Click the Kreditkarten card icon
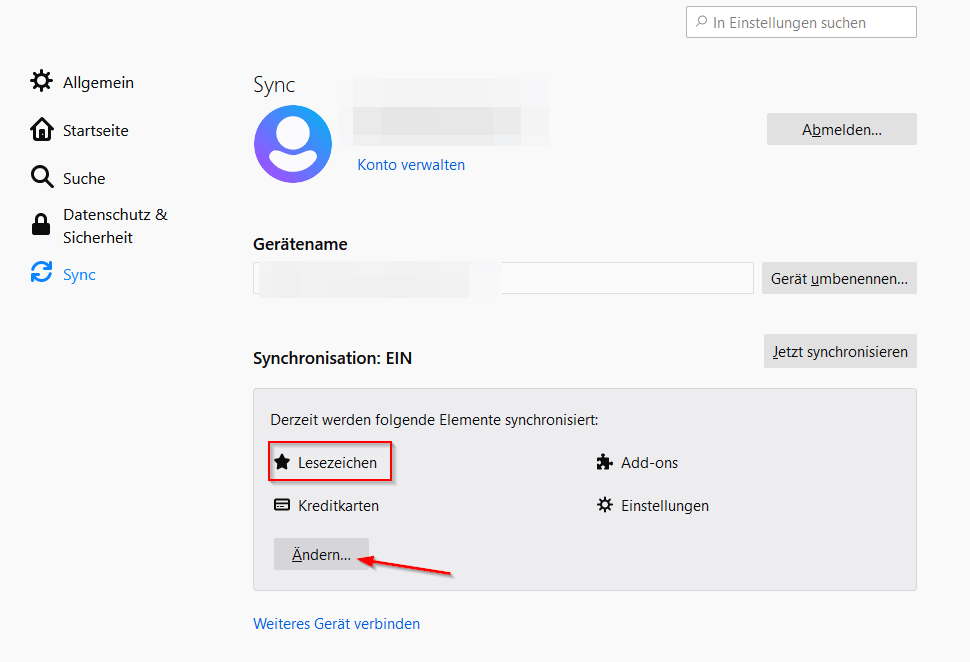This screenshot has width=970, height=662. (x=282, y=505)
